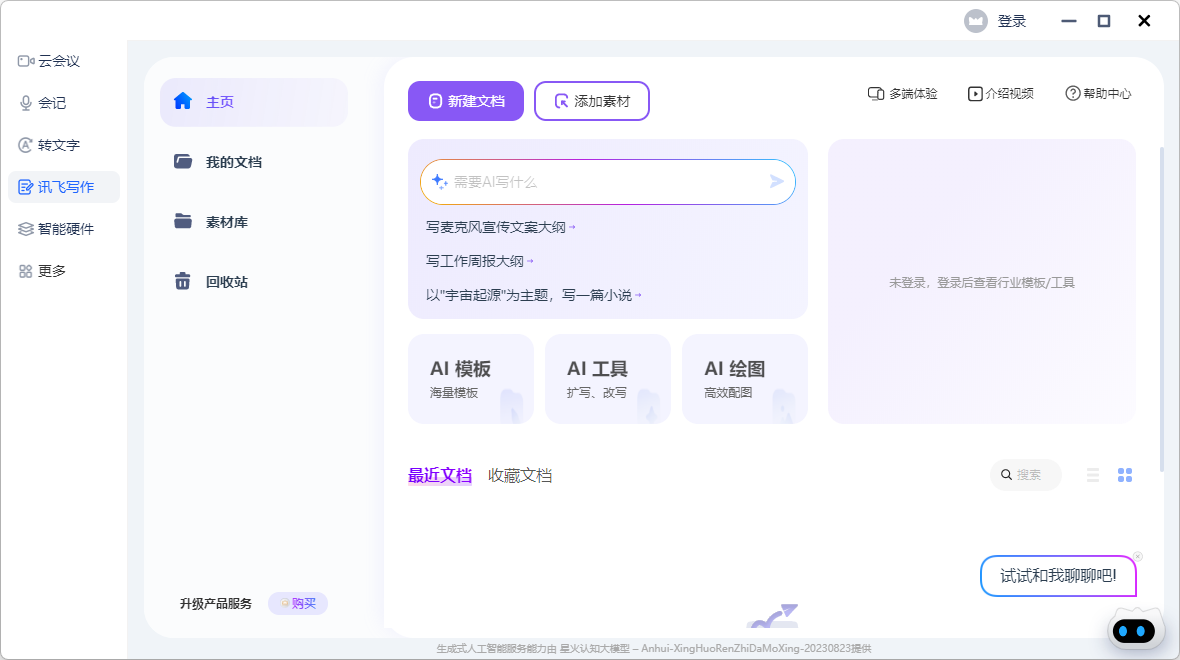Switch to the 收藏文档 tab

[520, 476]
